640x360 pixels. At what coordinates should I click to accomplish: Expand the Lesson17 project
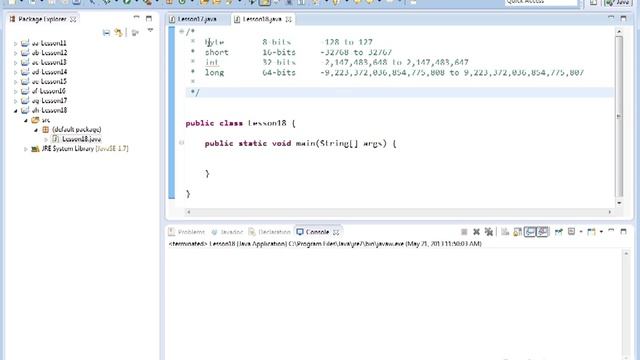click(16, 101)
